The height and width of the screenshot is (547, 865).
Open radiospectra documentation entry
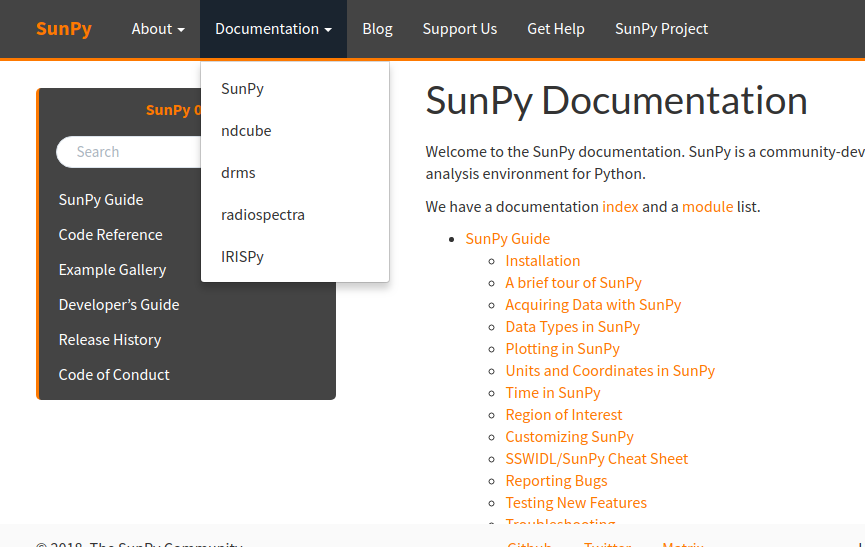(263, 215)
